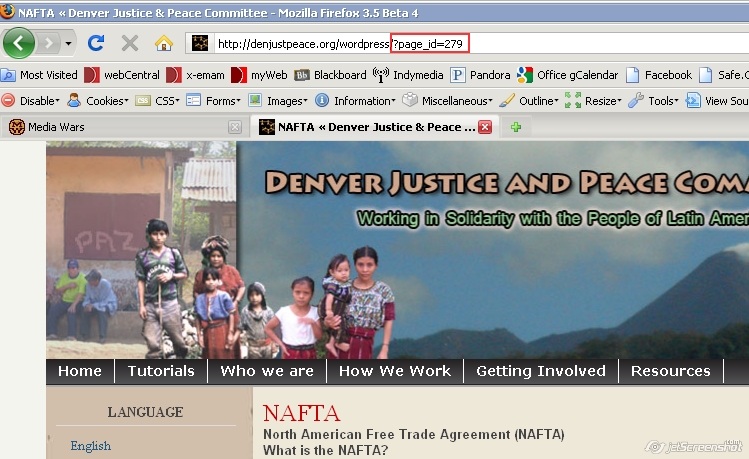The width and height of the screenshot is (749, 459).
Task: Expand the Cookies developer menu
Action: [98, 101]
